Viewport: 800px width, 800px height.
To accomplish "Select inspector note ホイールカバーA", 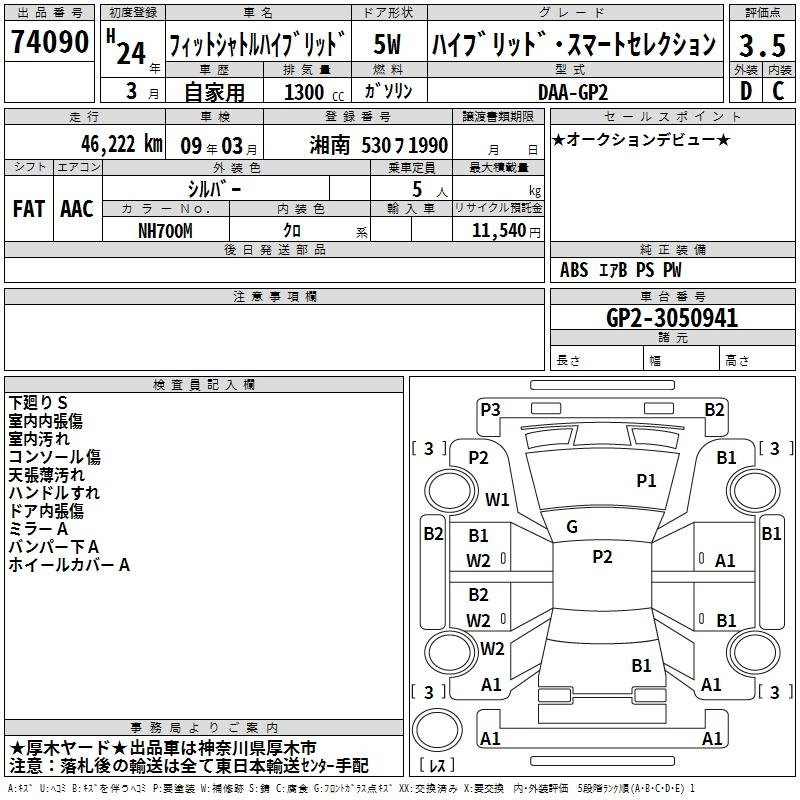I will click(x=69, y=565).
